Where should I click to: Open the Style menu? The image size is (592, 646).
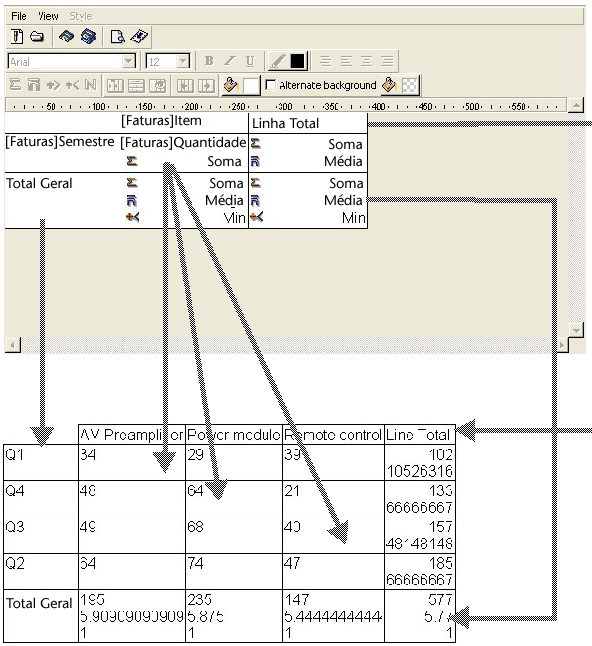point(81,16)
